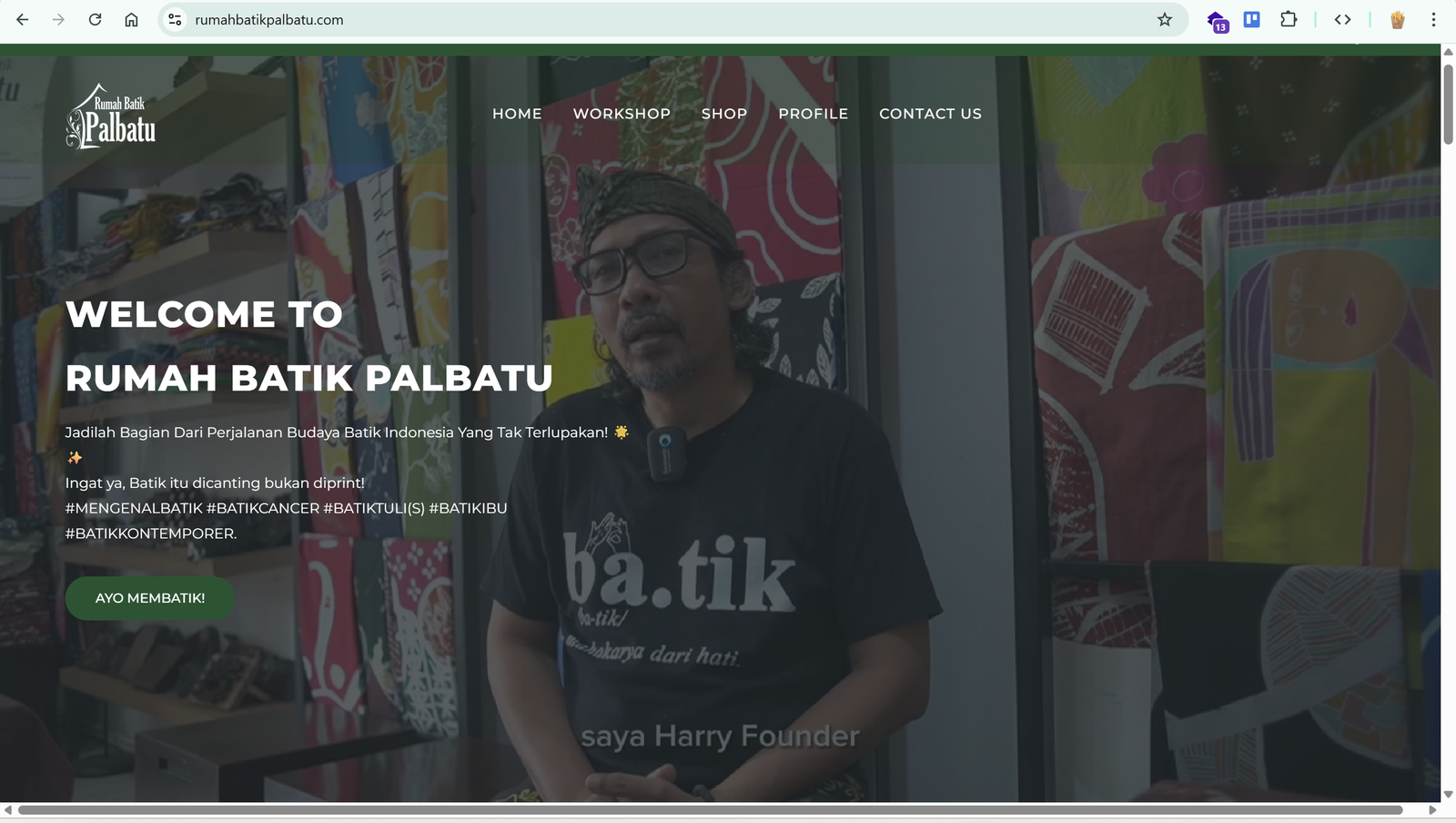View site permissions icon in address bar
1456x823 pixels.
[x=173, y=19]
